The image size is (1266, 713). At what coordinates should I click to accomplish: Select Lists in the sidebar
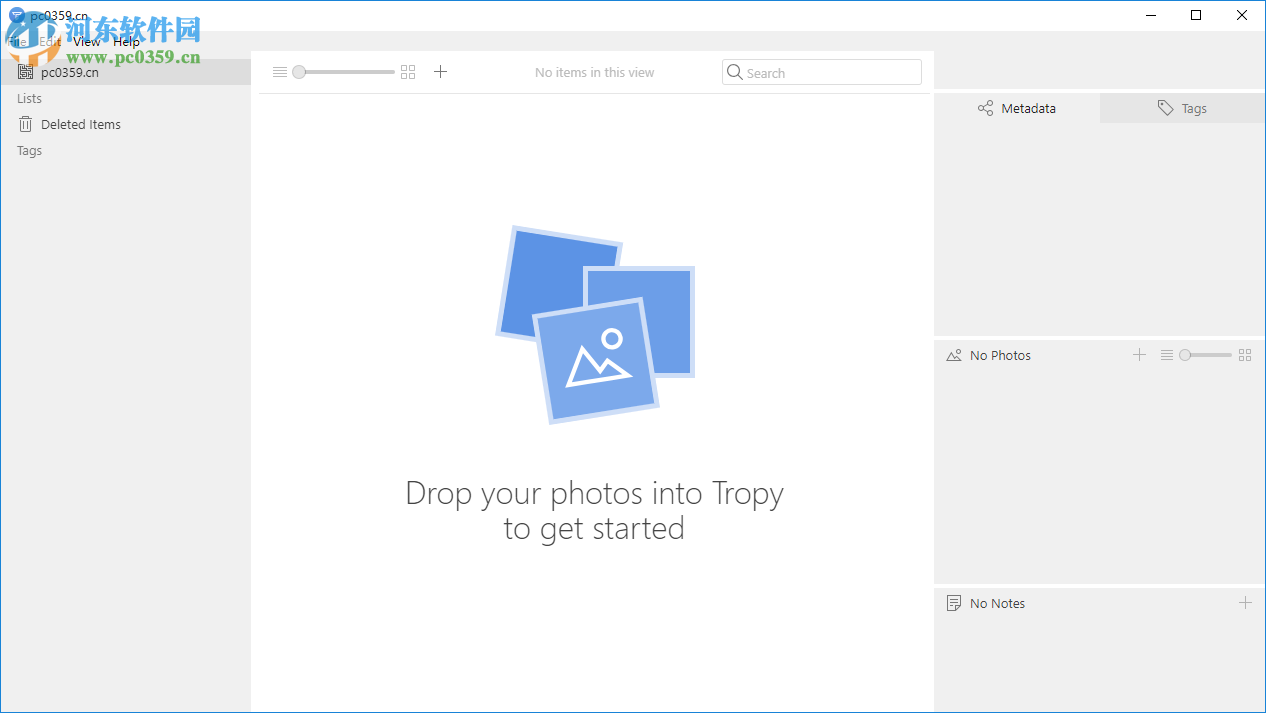[x=26, y=98]
